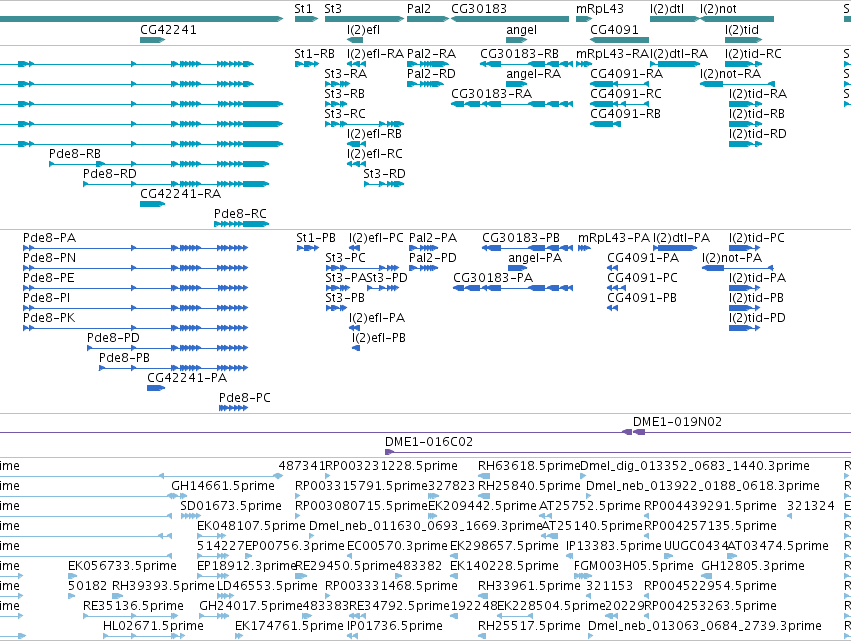Image resolution: width=851 pixels, height=641 pixels.
Task: Click the St1 gene label
Action: (x=303, y=9)
